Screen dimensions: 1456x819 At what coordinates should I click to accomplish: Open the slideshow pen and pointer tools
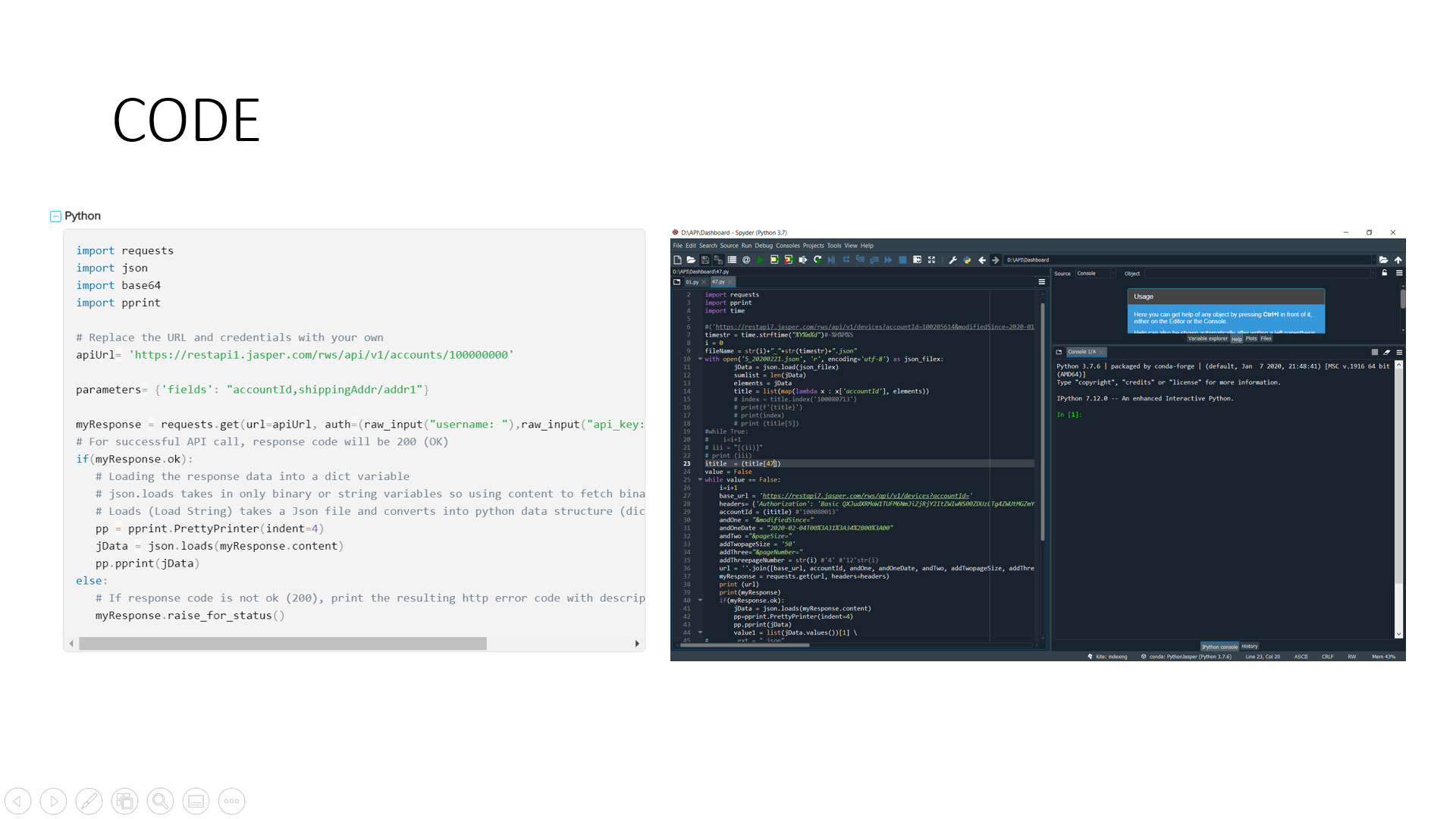(89, 801)
